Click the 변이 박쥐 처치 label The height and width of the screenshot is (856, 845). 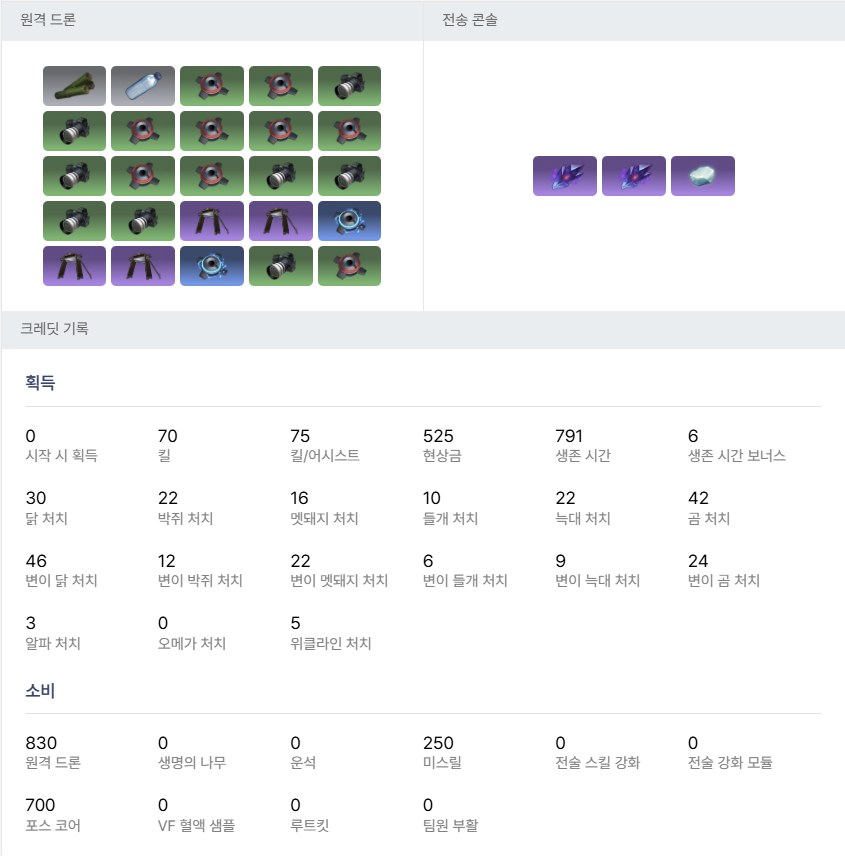pyautogui.click(x=200, y=580)
